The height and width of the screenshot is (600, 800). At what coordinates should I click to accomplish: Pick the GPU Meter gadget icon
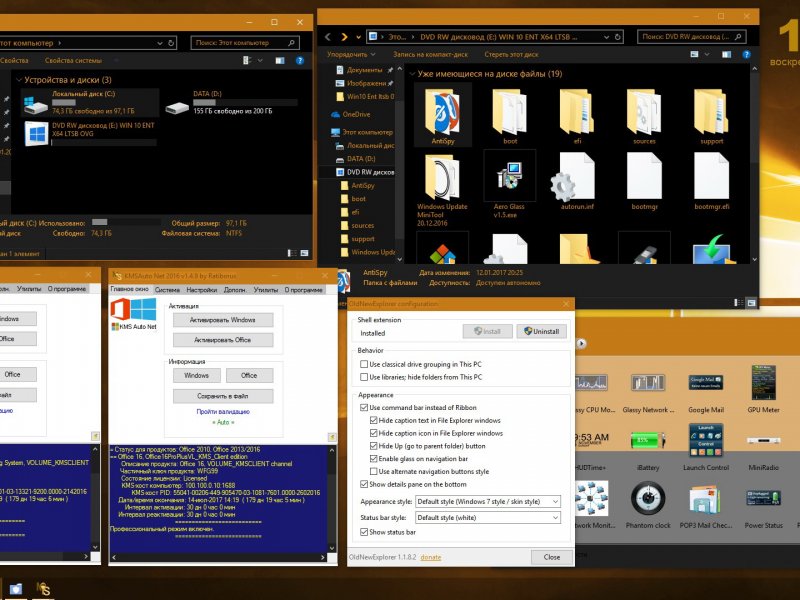pyautogui.click(x=764, y=383)
